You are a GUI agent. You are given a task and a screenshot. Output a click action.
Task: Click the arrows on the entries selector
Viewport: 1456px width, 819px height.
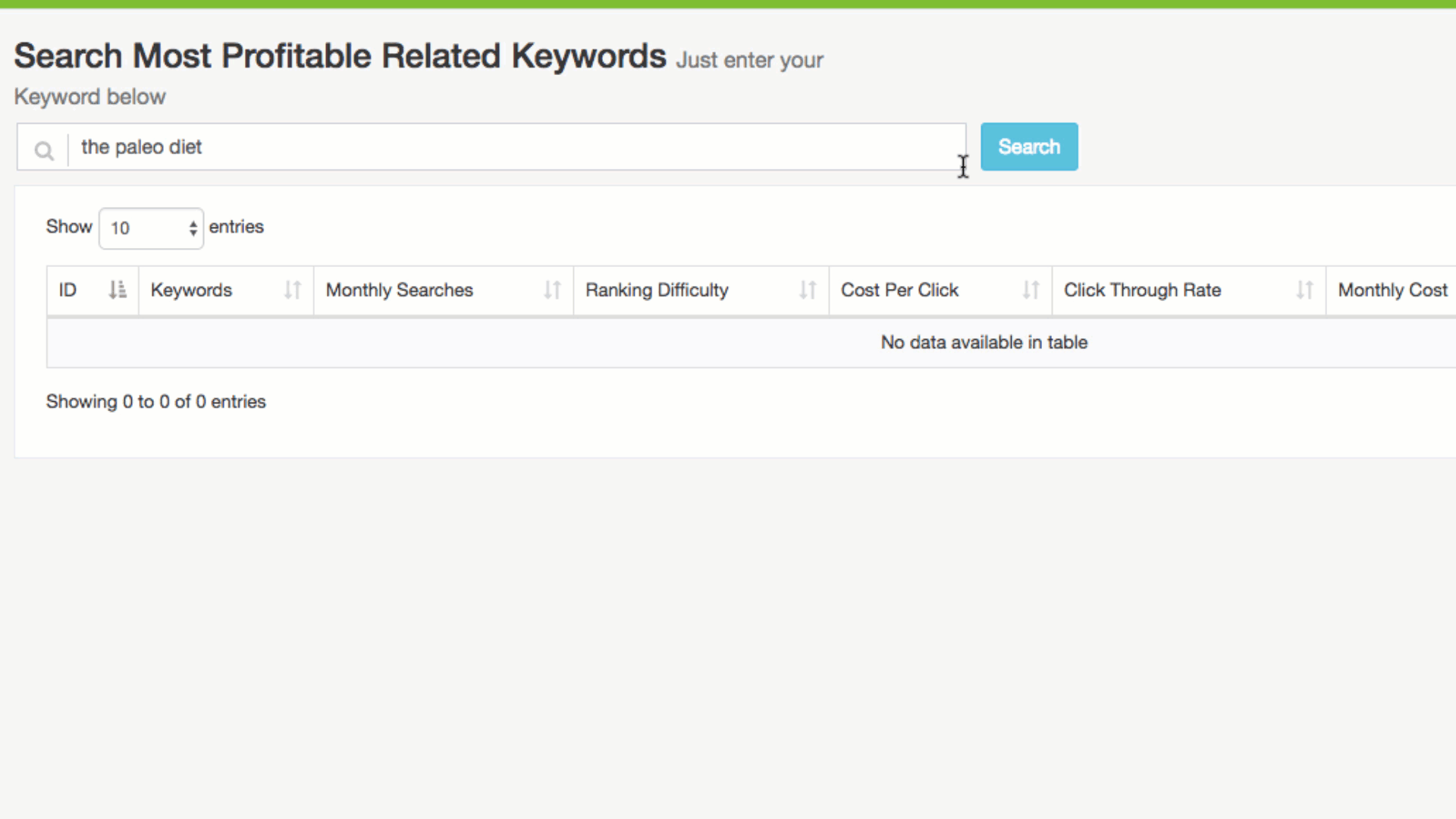tap(193, 228)
